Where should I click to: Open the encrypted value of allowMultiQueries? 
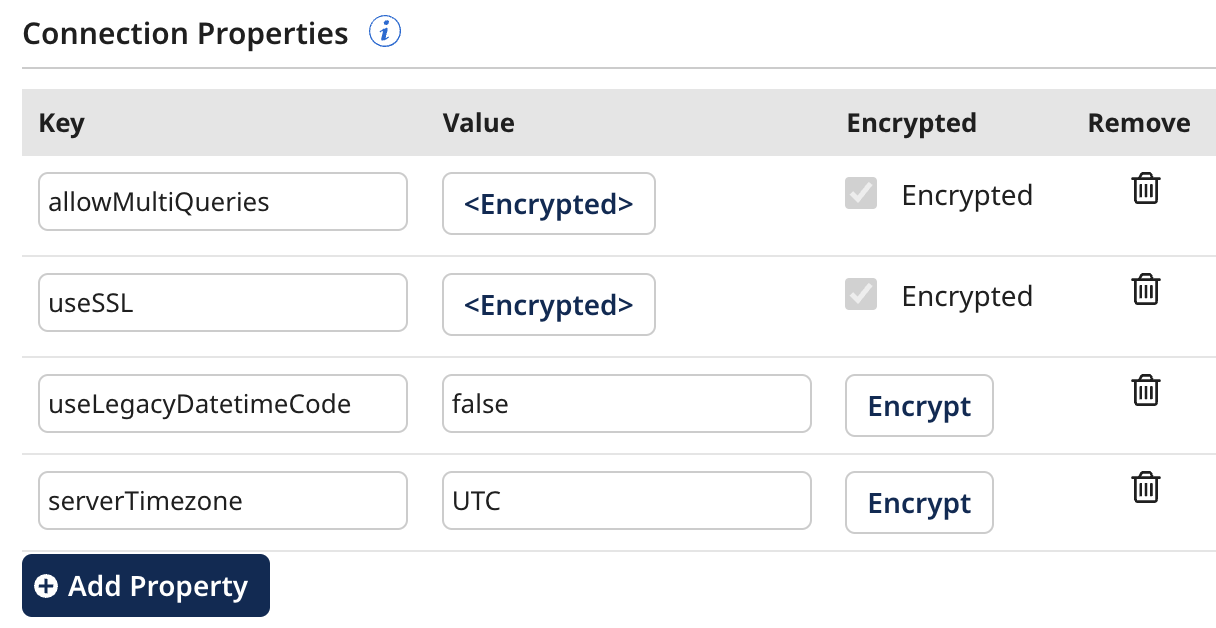click(548, 204)
